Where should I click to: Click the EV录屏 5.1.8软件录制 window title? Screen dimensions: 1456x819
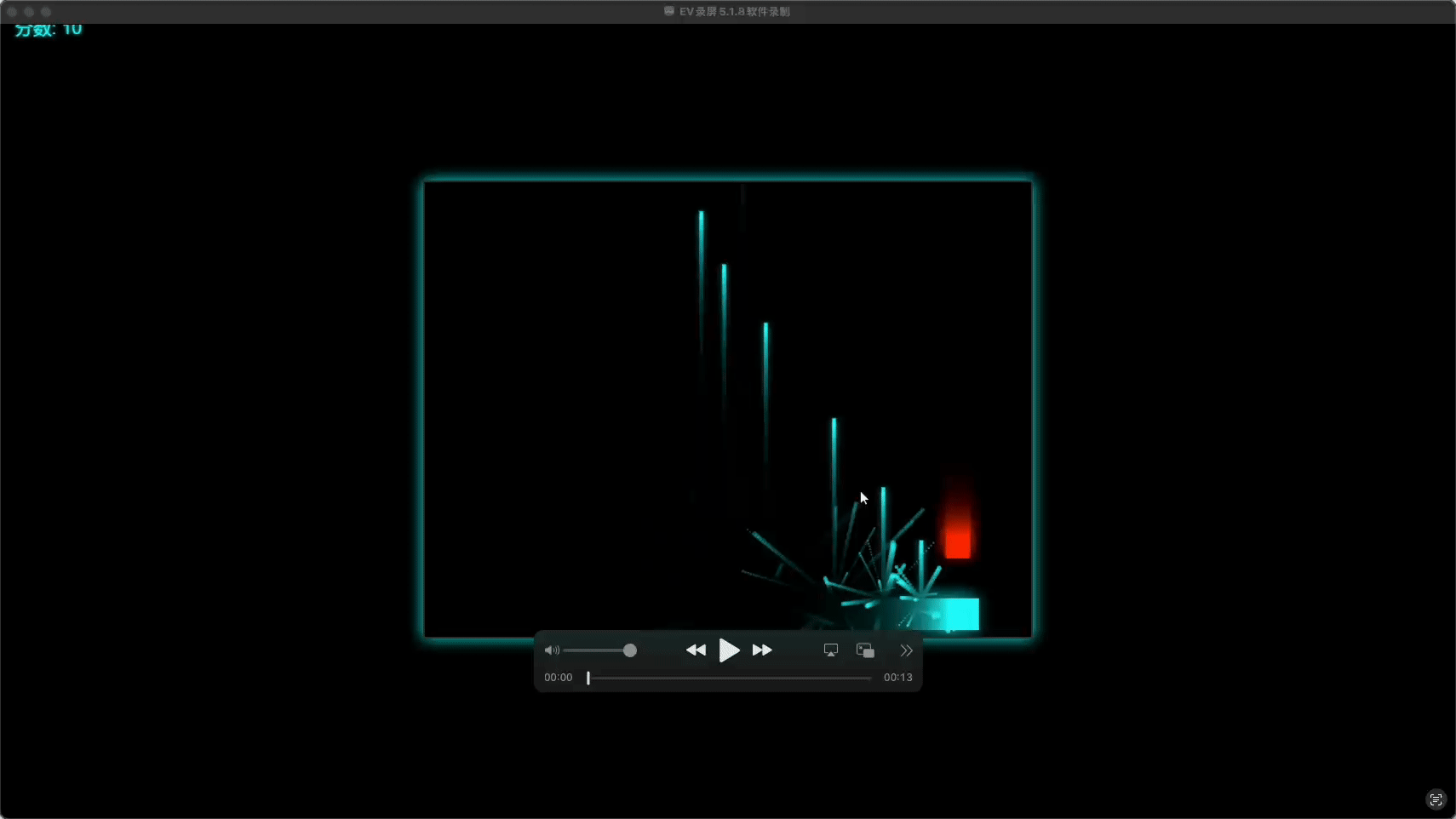pyautogui.click(x=734, y=11)
